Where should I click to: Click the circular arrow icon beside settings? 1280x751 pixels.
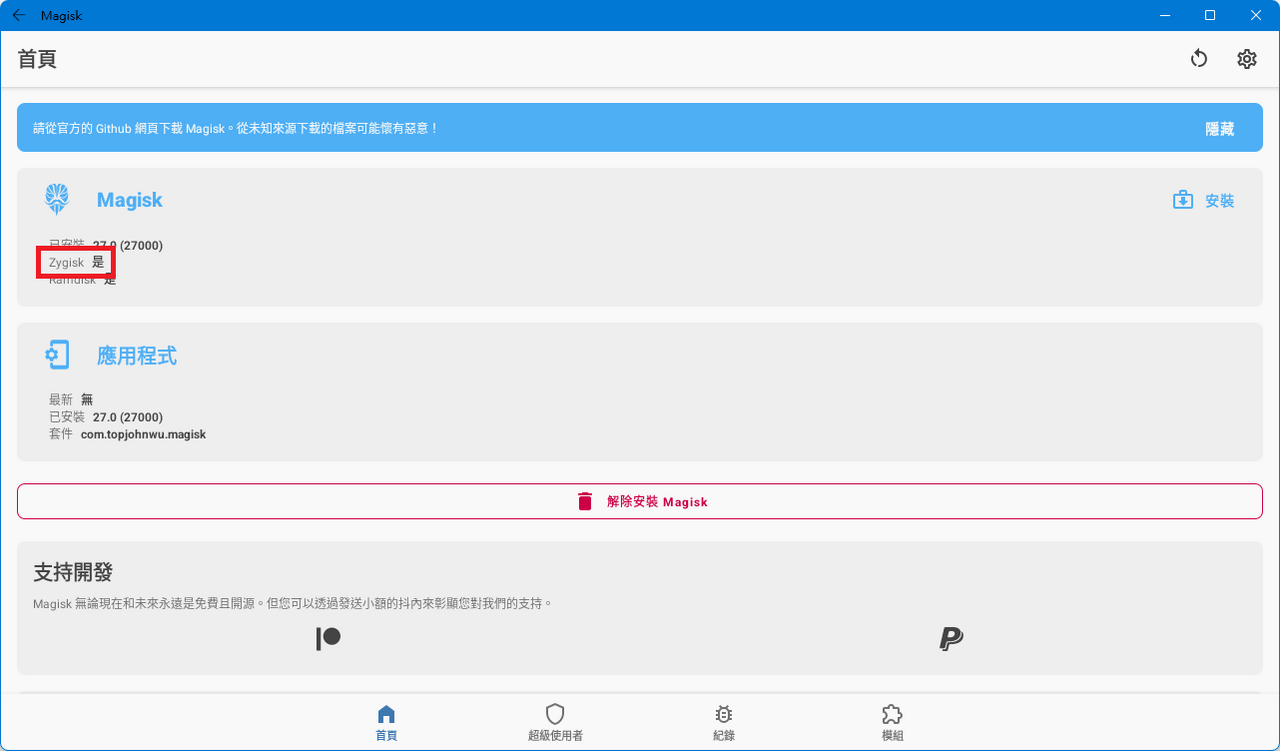(x=1199, y=59)
